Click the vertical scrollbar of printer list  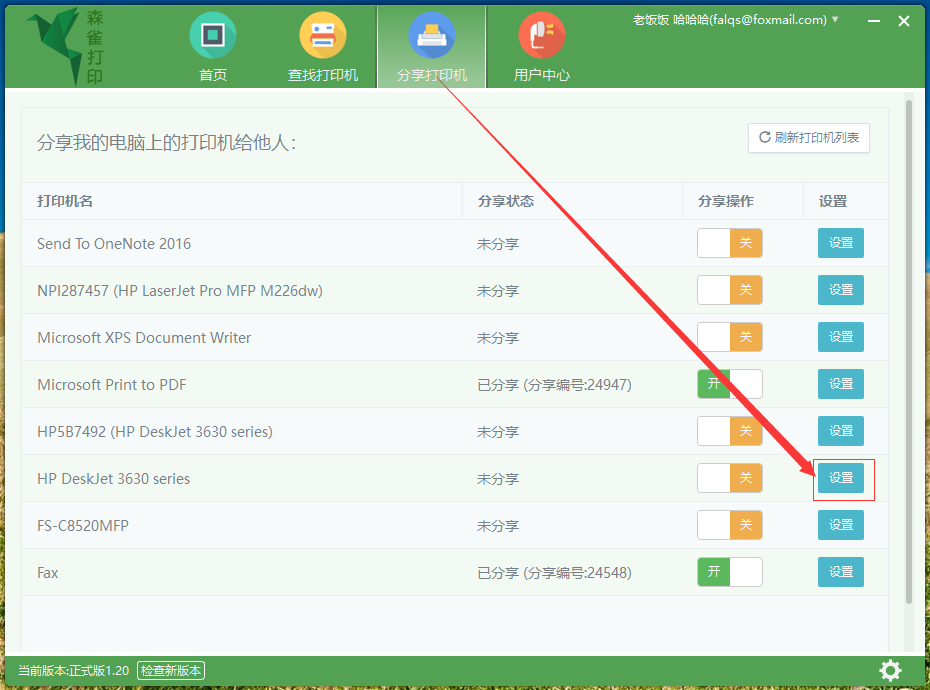(909, 352)
